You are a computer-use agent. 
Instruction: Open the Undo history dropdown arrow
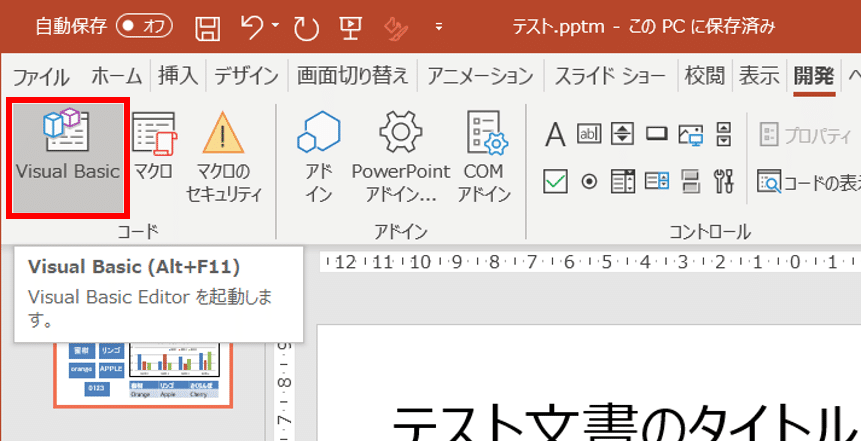[x=275, y=25]
